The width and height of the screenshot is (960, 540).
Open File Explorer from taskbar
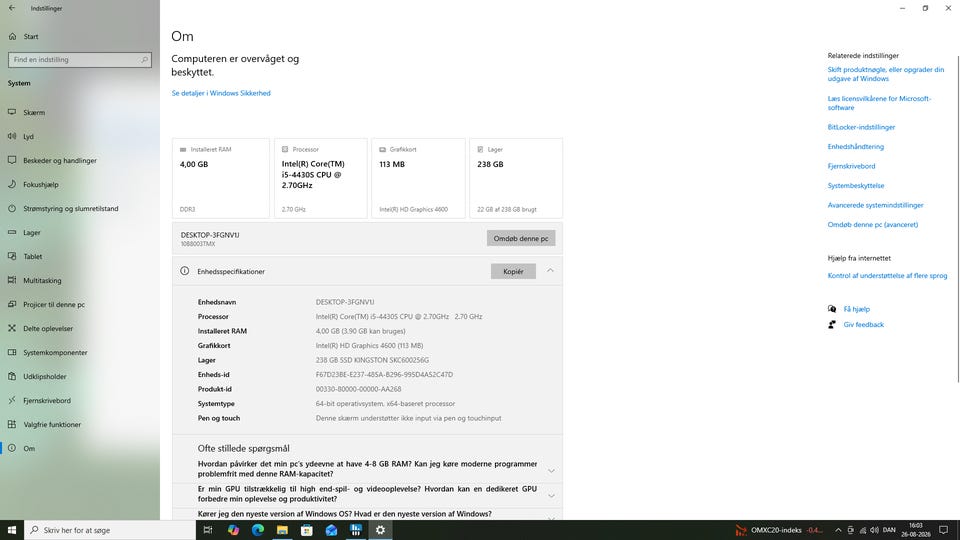click(x=282, y=530)
